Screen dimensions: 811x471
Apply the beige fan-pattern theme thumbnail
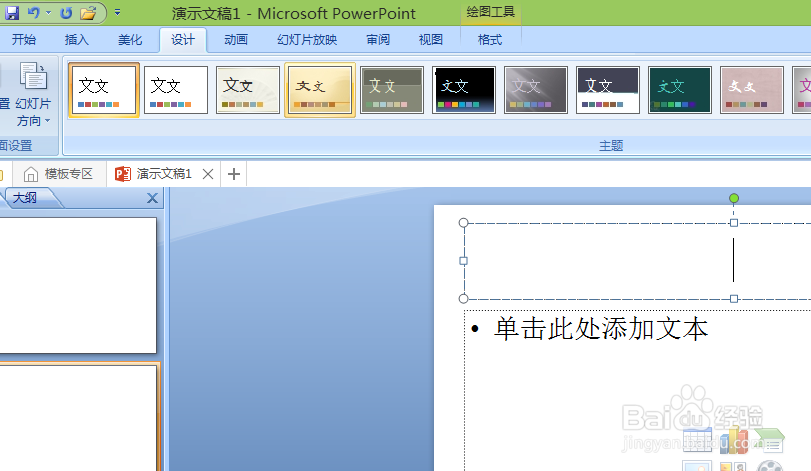[248, 90]
